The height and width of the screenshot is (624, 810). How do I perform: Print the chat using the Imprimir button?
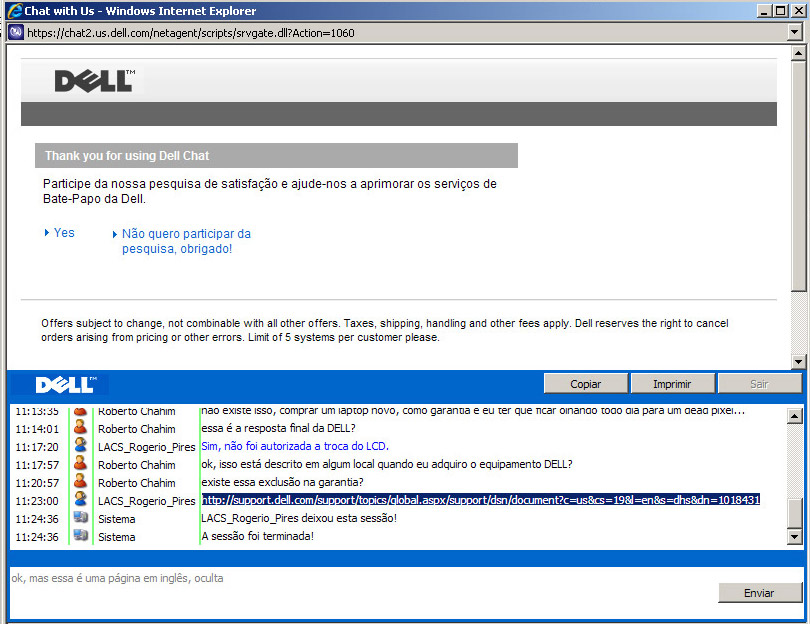click(x=672, y=384)
